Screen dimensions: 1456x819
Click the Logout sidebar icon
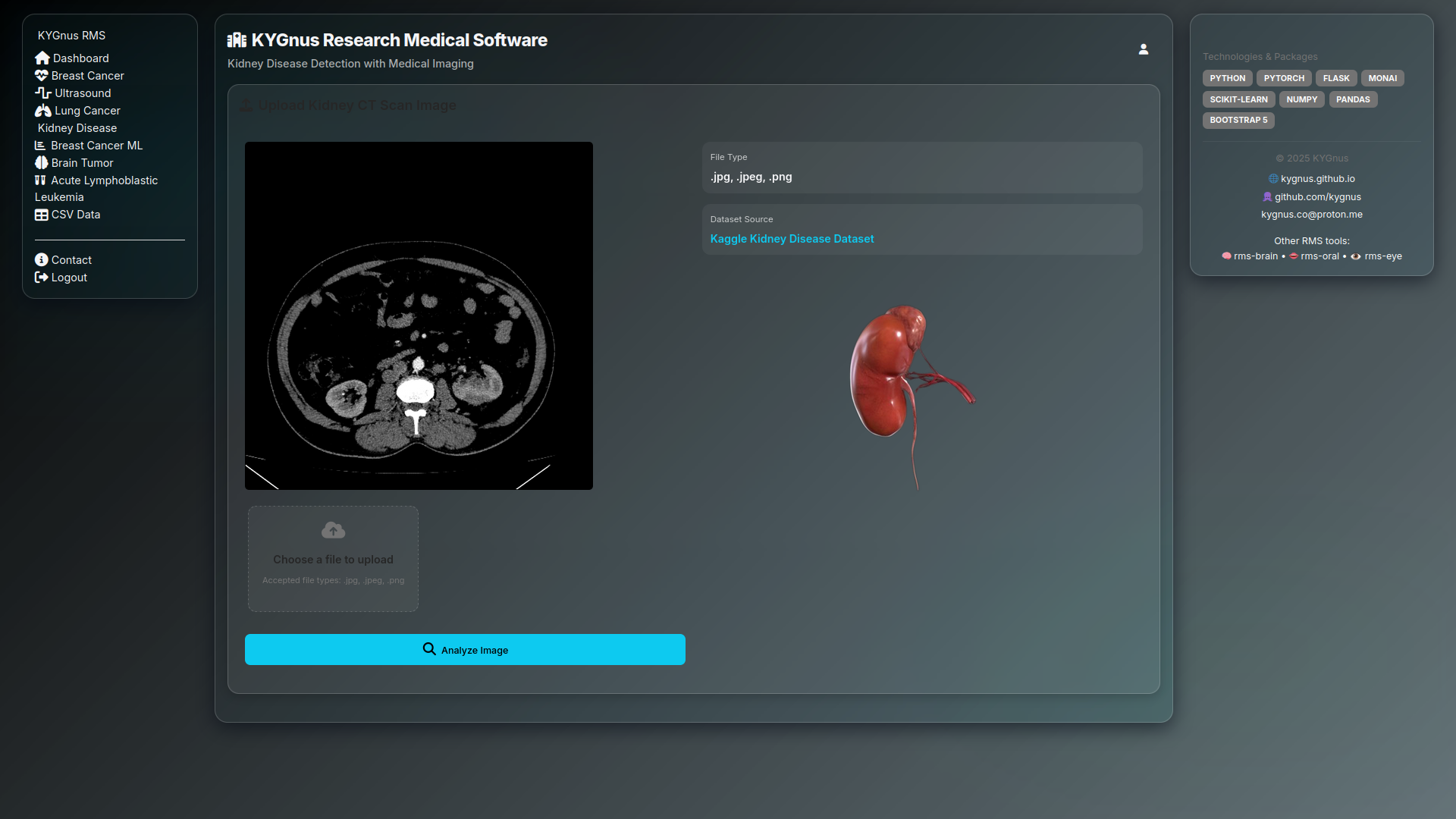[42, 277]
